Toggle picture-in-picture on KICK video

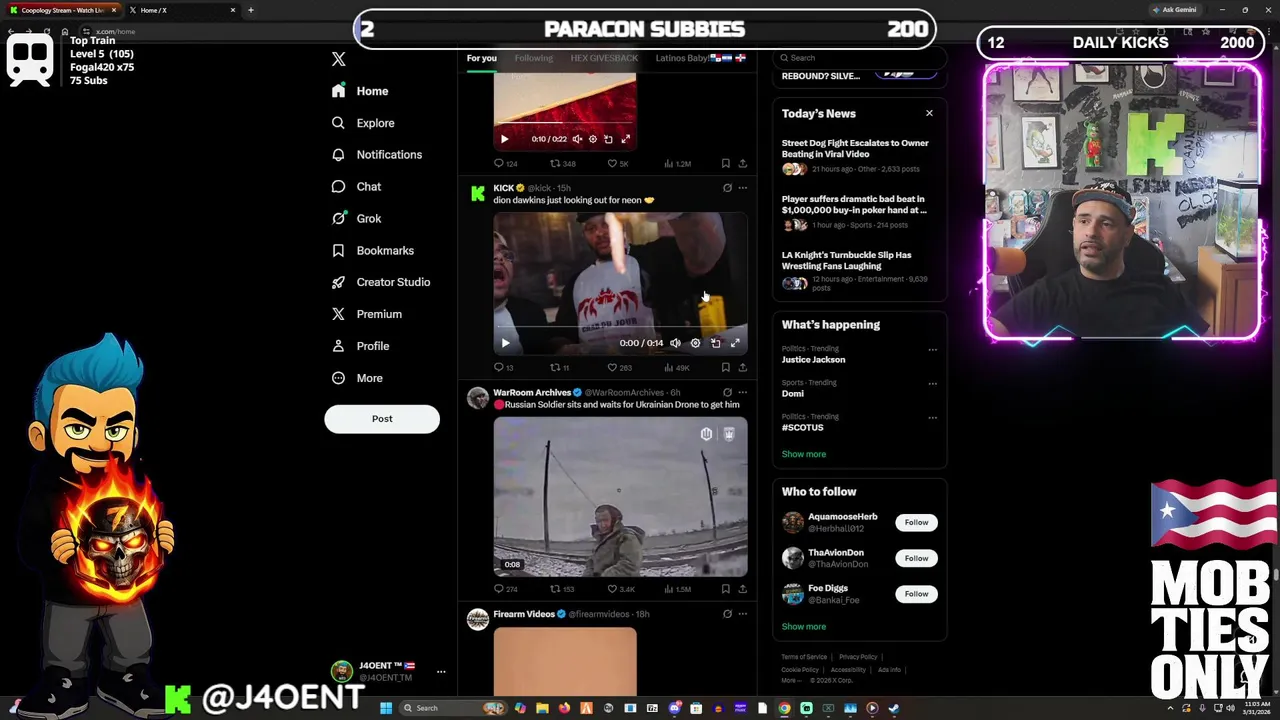[715, 343]
